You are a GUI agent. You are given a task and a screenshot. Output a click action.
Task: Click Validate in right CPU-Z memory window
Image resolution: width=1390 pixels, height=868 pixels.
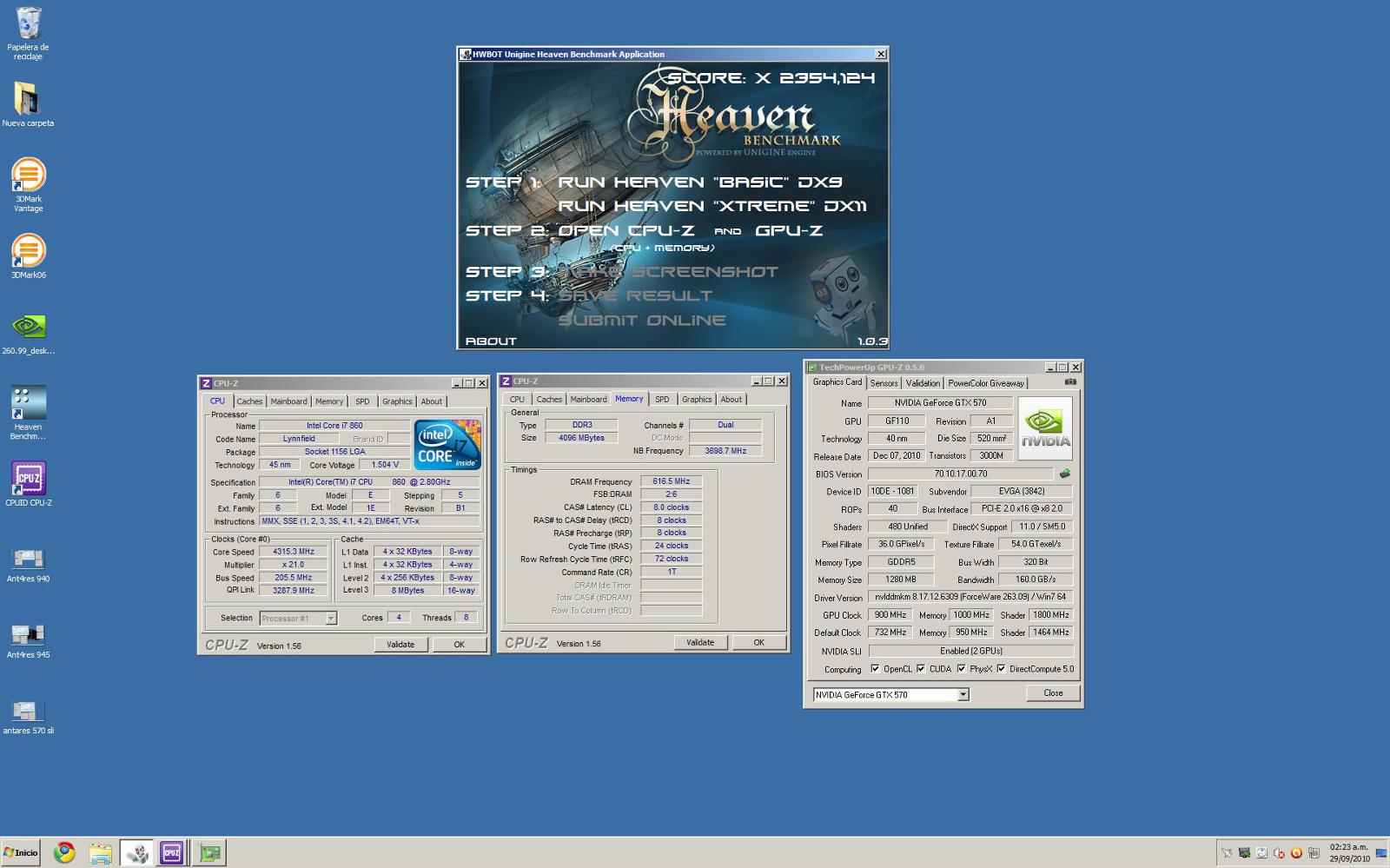tap(700, 643)
